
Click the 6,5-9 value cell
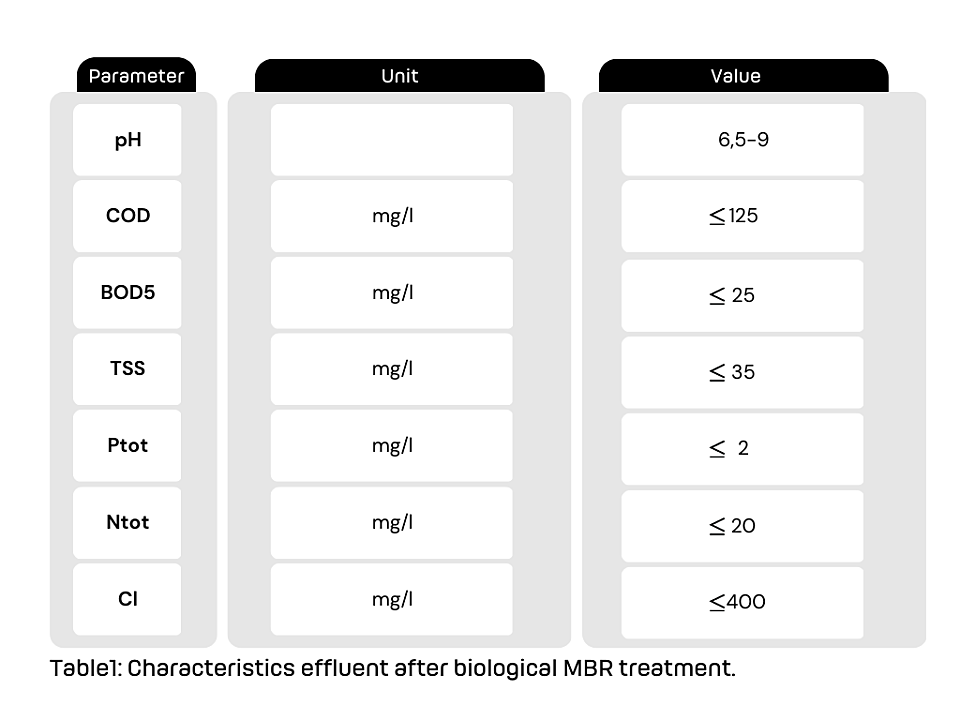coord(743,140)
